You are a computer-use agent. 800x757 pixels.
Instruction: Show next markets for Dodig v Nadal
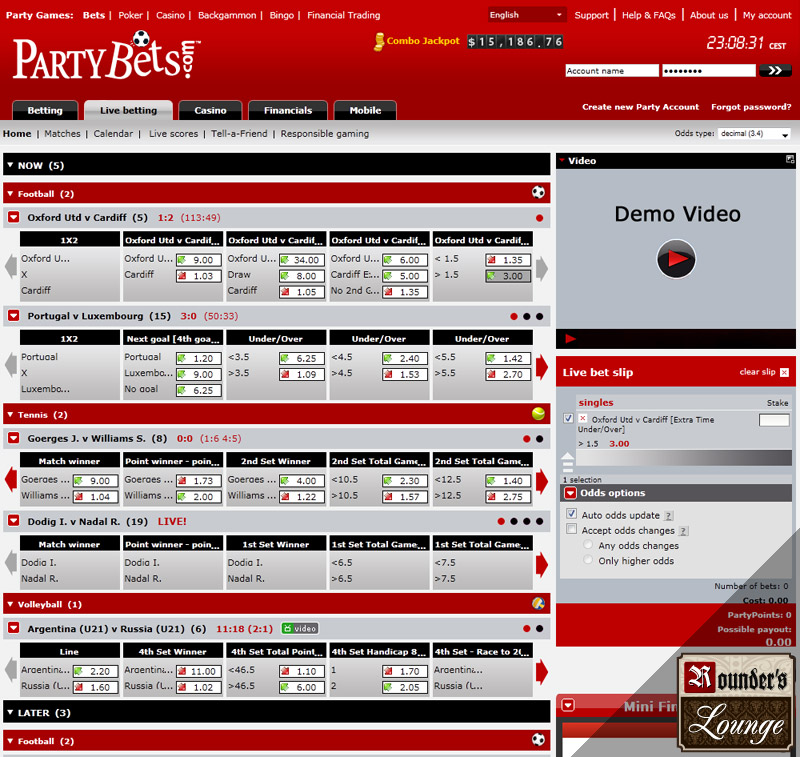tap(541, 564)
